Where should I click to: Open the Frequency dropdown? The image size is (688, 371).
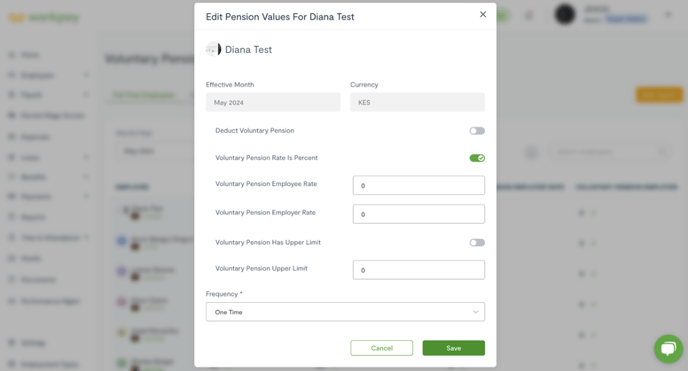(345, 312)
